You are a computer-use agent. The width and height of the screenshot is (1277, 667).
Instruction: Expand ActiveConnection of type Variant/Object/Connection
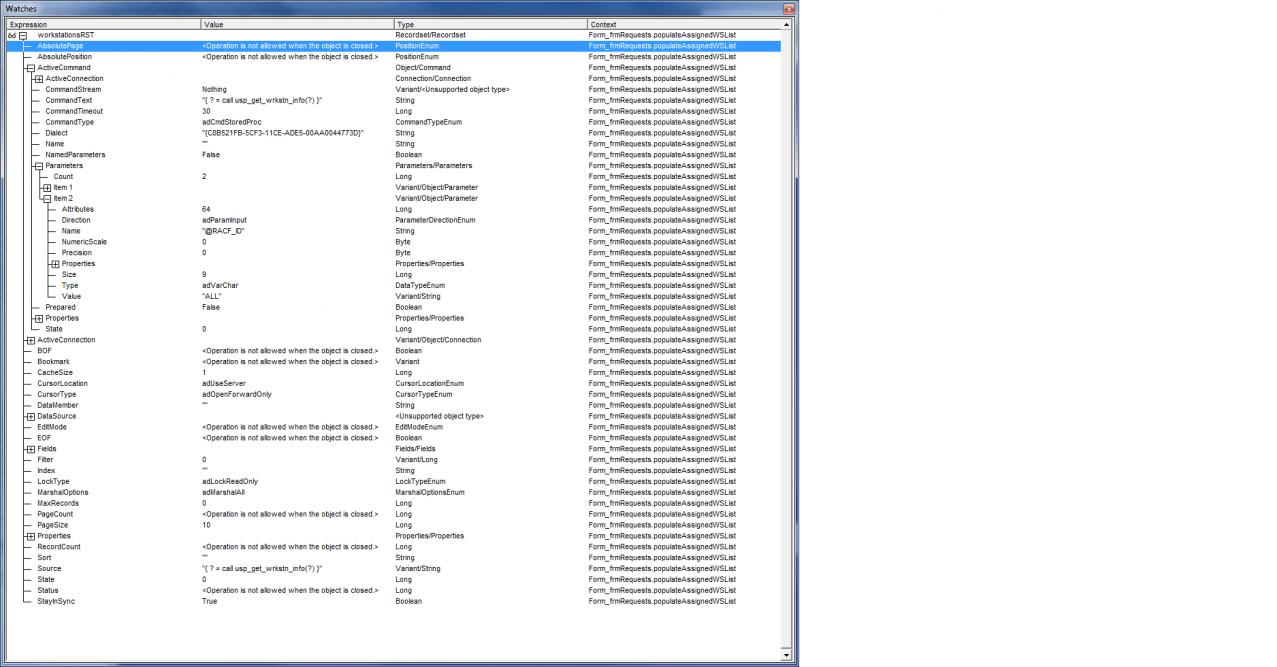click(30, 340)
